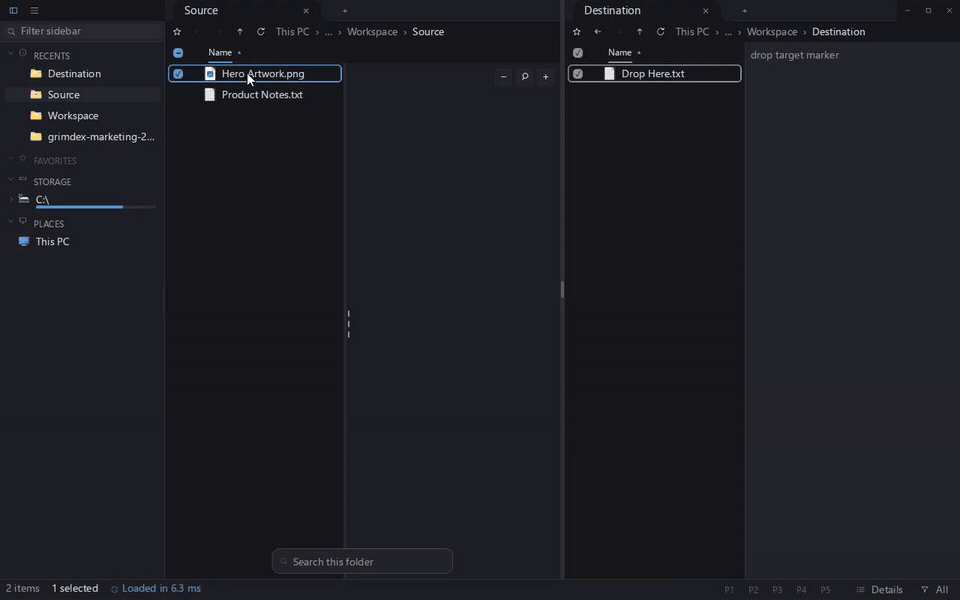Click Source at the breadcrumb end
This screenshot has height=600, width=960.
(x=428, y=32)
